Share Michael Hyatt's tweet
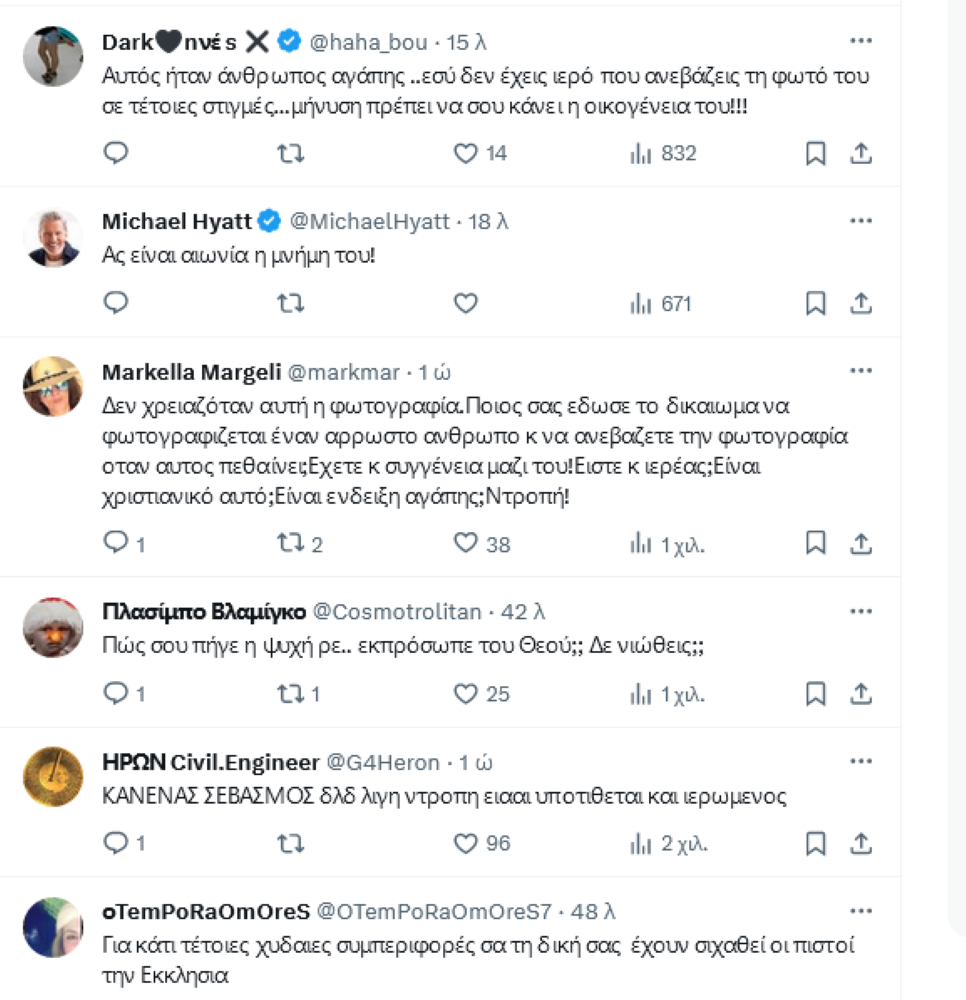 (x=861, y=303)
